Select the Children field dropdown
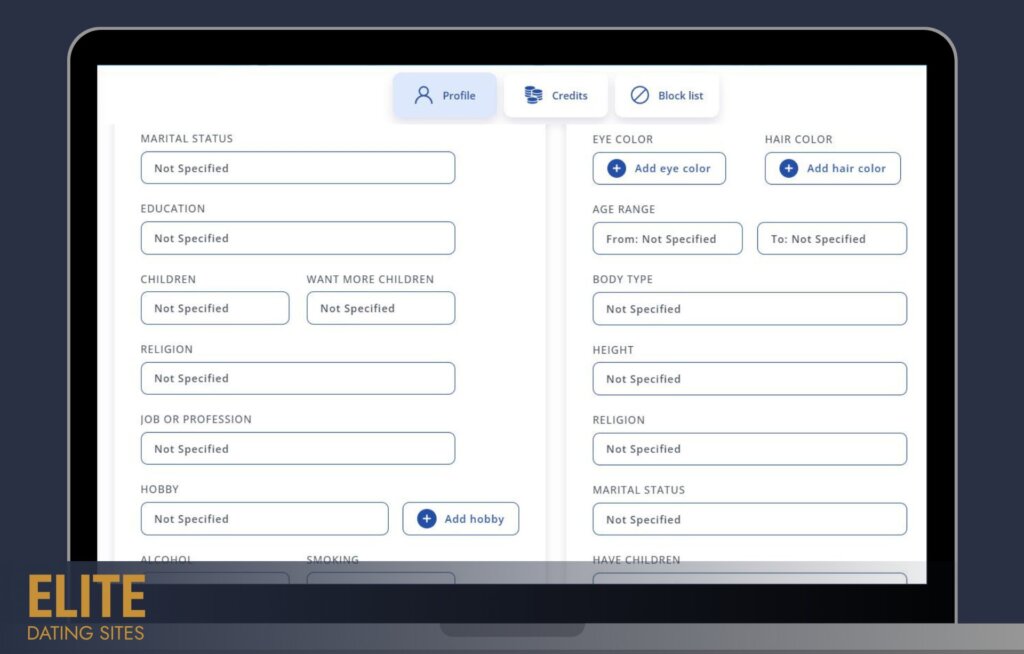 pos(214,308)
